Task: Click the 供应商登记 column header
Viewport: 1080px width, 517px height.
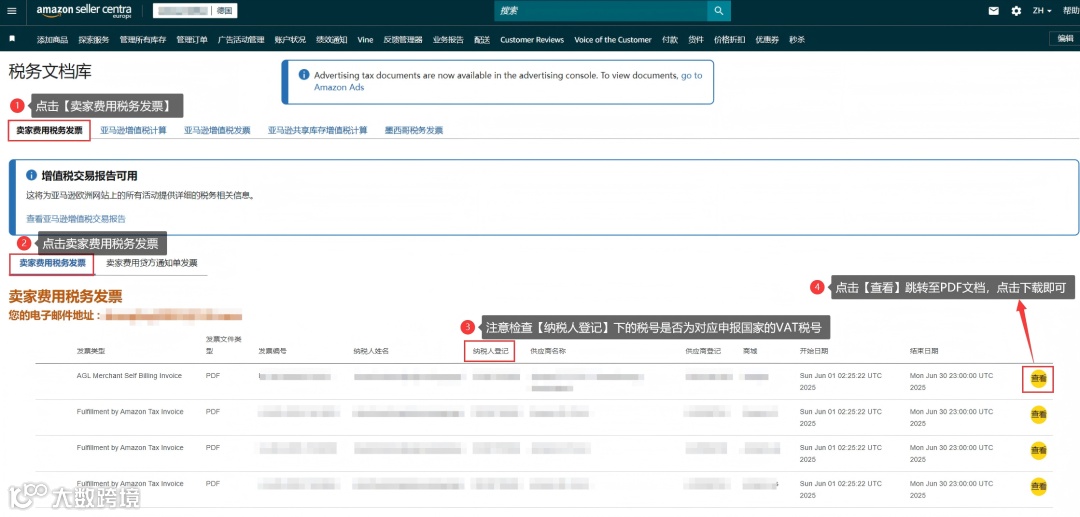Action: tap(703, 351)
